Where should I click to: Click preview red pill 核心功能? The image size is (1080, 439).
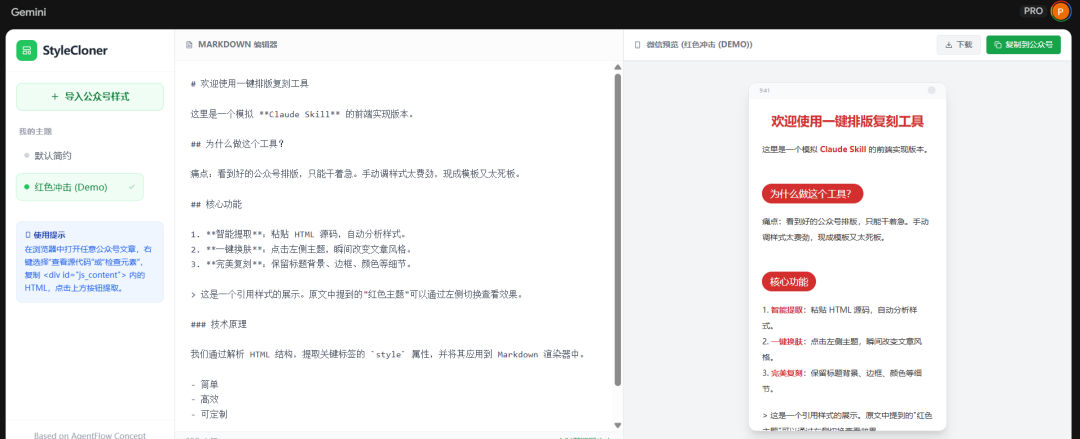(x=789, y=282)
